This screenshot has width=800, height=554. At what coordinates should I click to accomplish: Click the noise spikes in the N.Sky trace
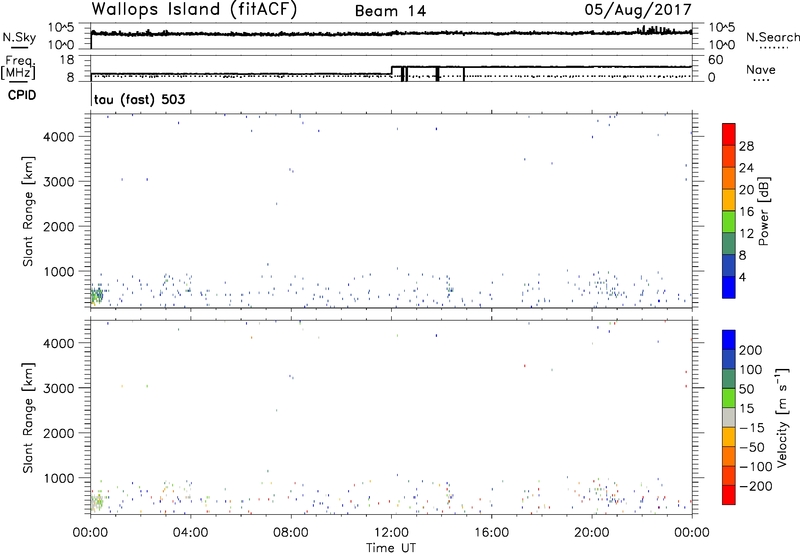(x=657, y=30)
